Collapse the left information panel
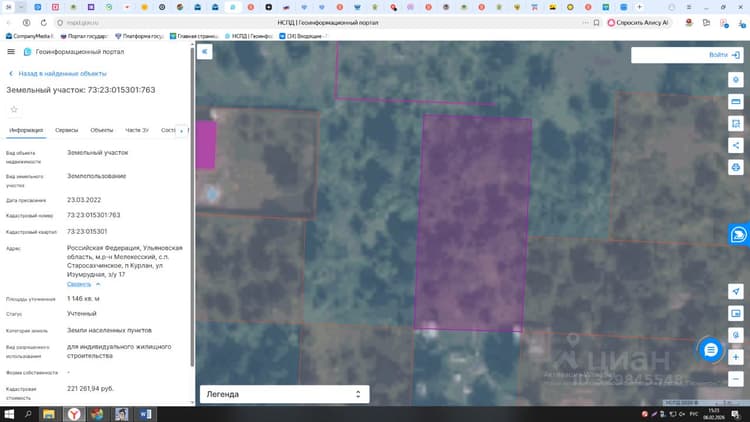This screenshot has width=750, height=422. [205, 52]
